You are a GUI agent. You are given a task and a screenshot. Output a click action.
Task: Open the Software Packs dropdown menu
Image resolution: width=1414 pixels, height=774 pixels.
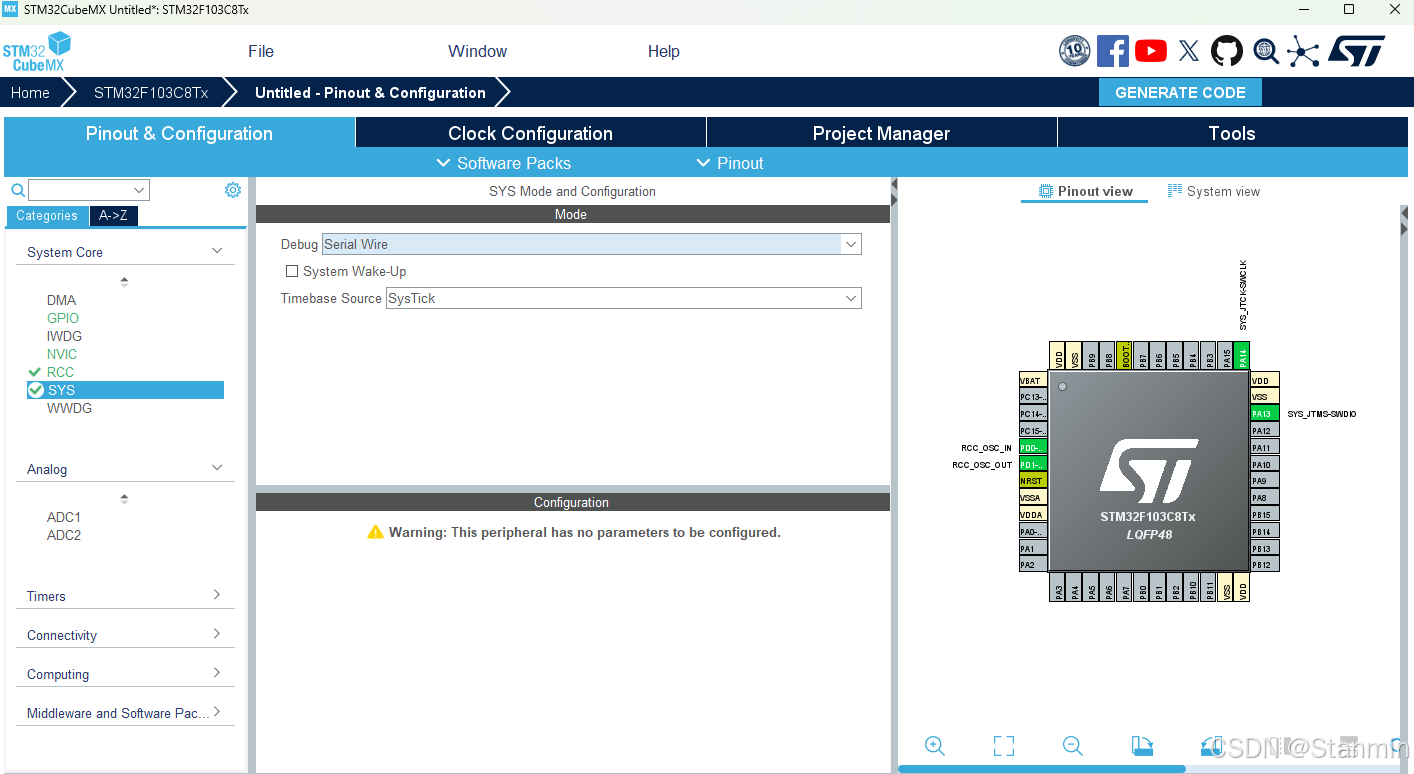click(x=504, y=163)
